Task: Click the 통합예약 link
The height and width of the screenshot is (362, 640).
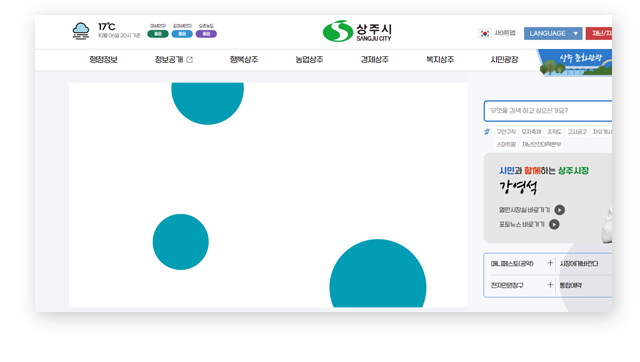Action: [x=571, y=285]
